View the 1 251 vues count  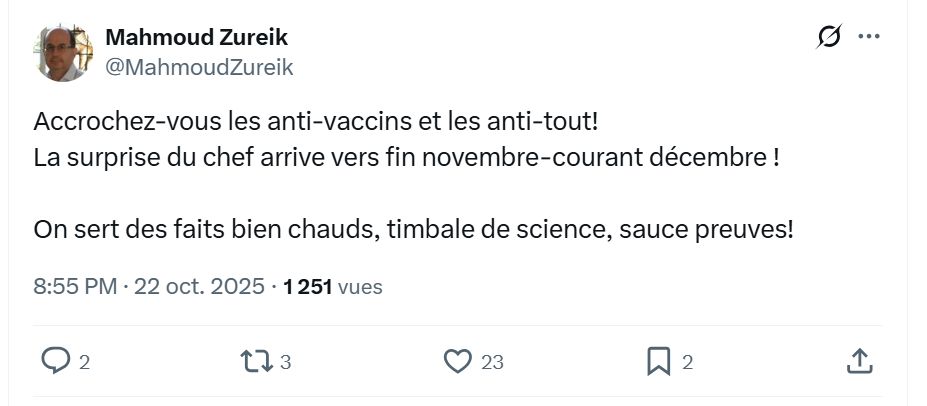coord(332,287)
